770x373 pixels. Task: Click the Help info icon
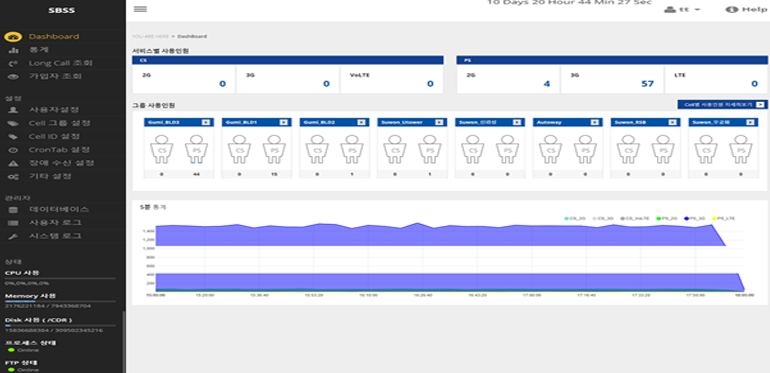pos(732,9)
